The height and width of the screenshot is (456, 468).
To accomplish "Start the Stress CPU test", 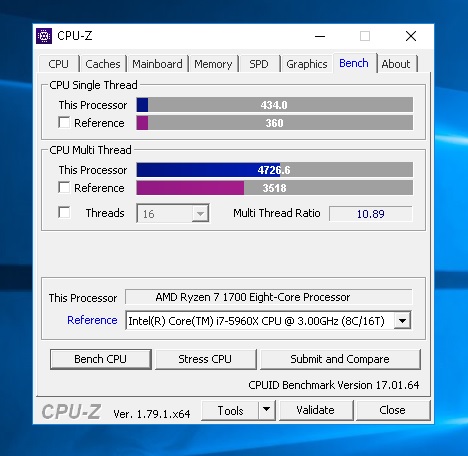I will 205,359.
